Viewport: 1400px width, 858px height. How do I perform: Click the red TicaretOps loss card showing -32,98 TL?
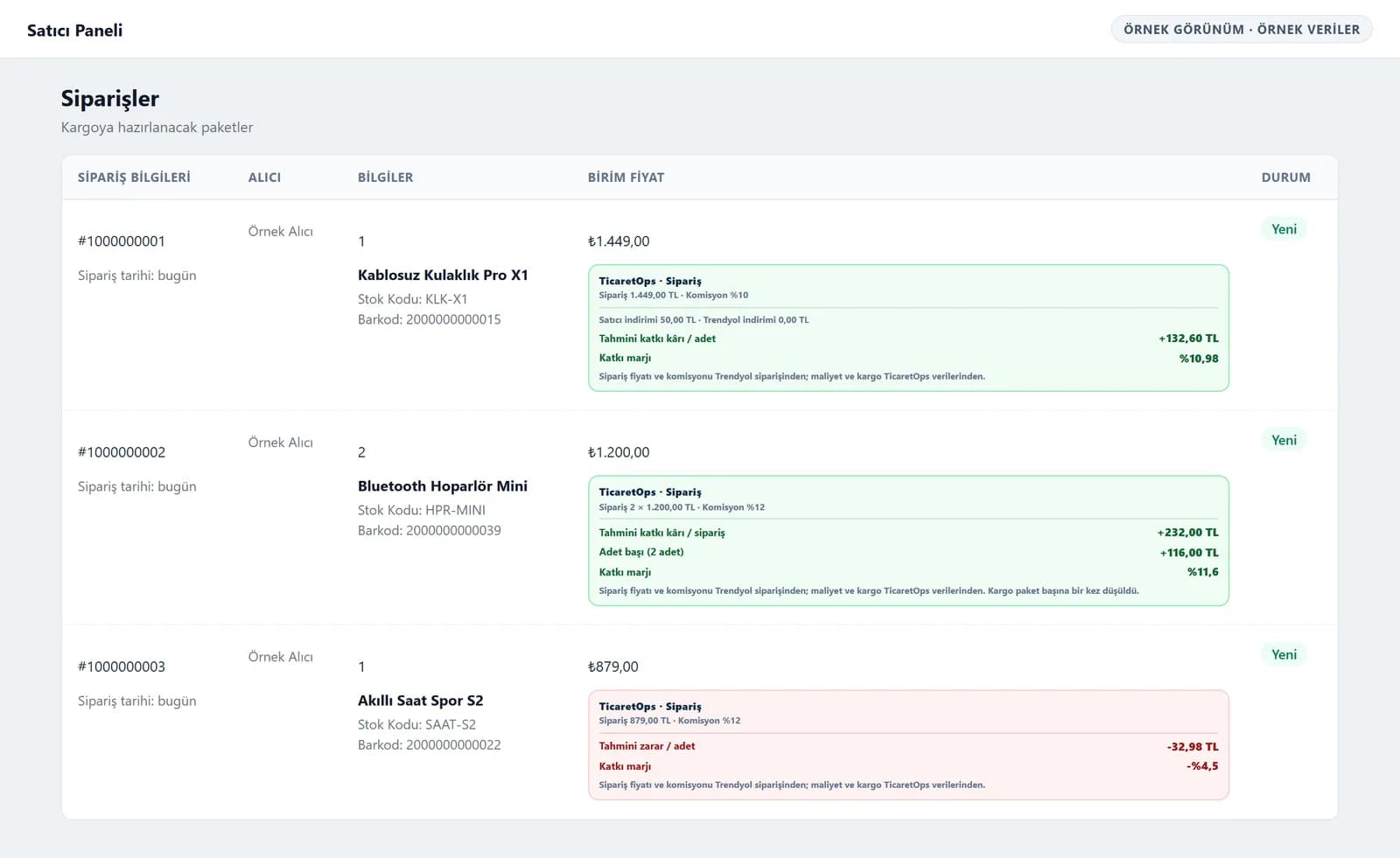coord(908,744)
